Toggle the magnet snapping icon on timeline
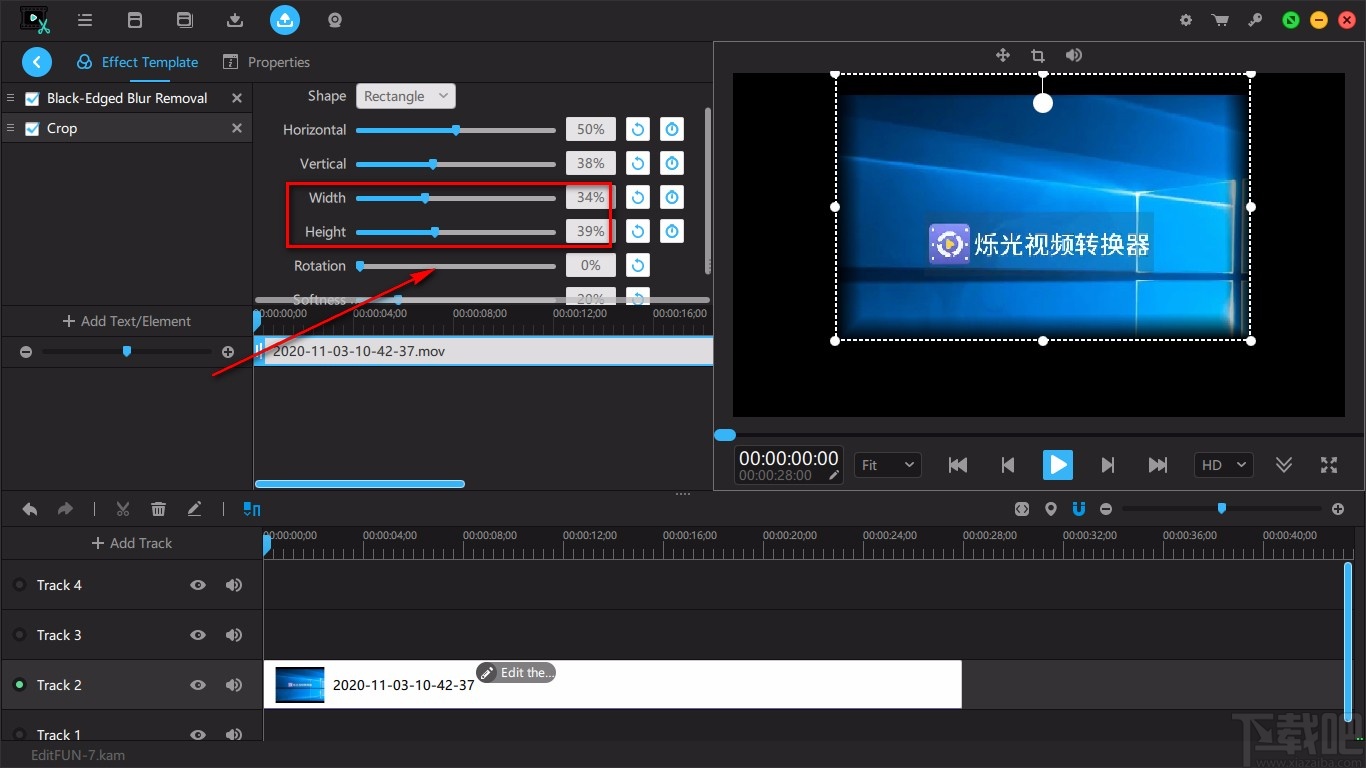 pyautogui.click(x=1078, y=509)
